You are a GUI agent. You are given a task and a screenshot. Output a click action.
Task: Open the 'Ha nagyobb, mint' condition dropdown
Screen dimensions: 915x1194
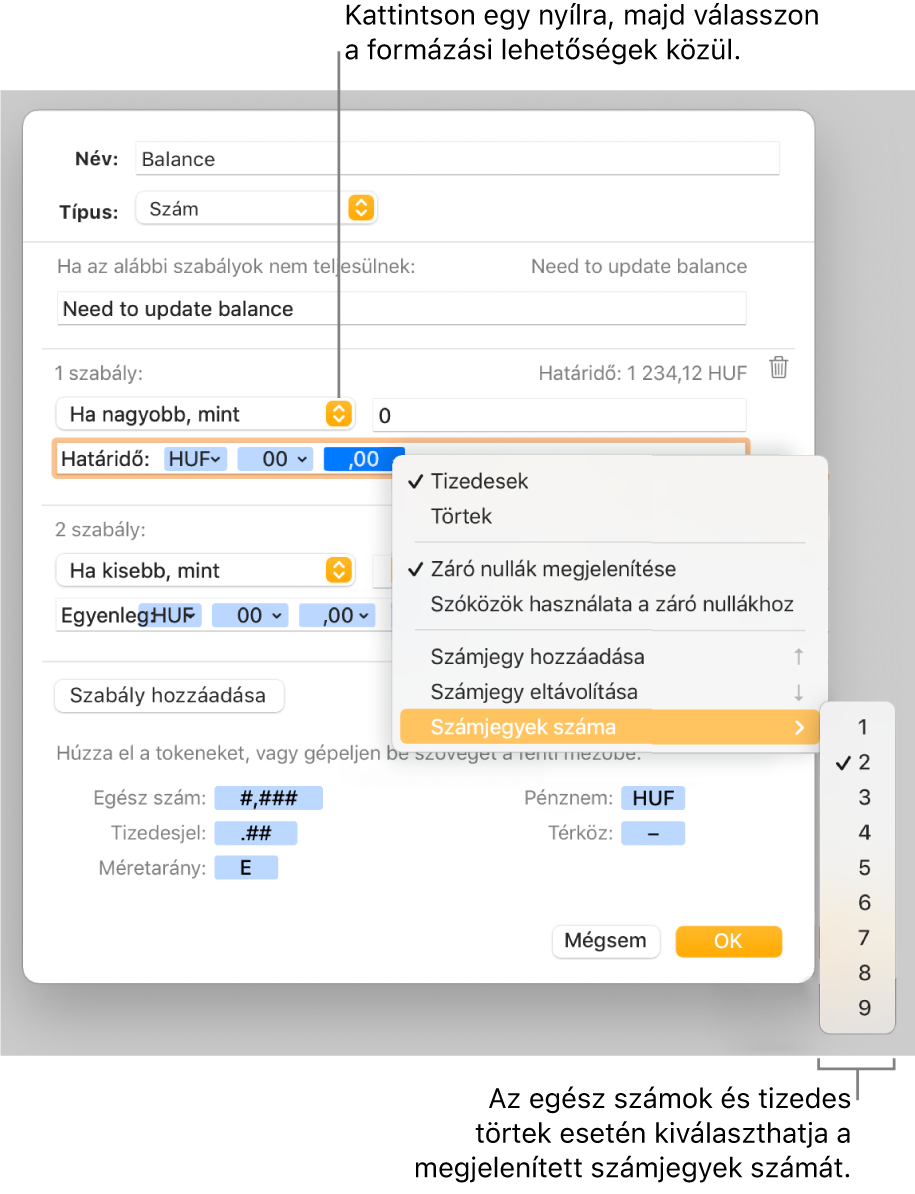[205, 414]
